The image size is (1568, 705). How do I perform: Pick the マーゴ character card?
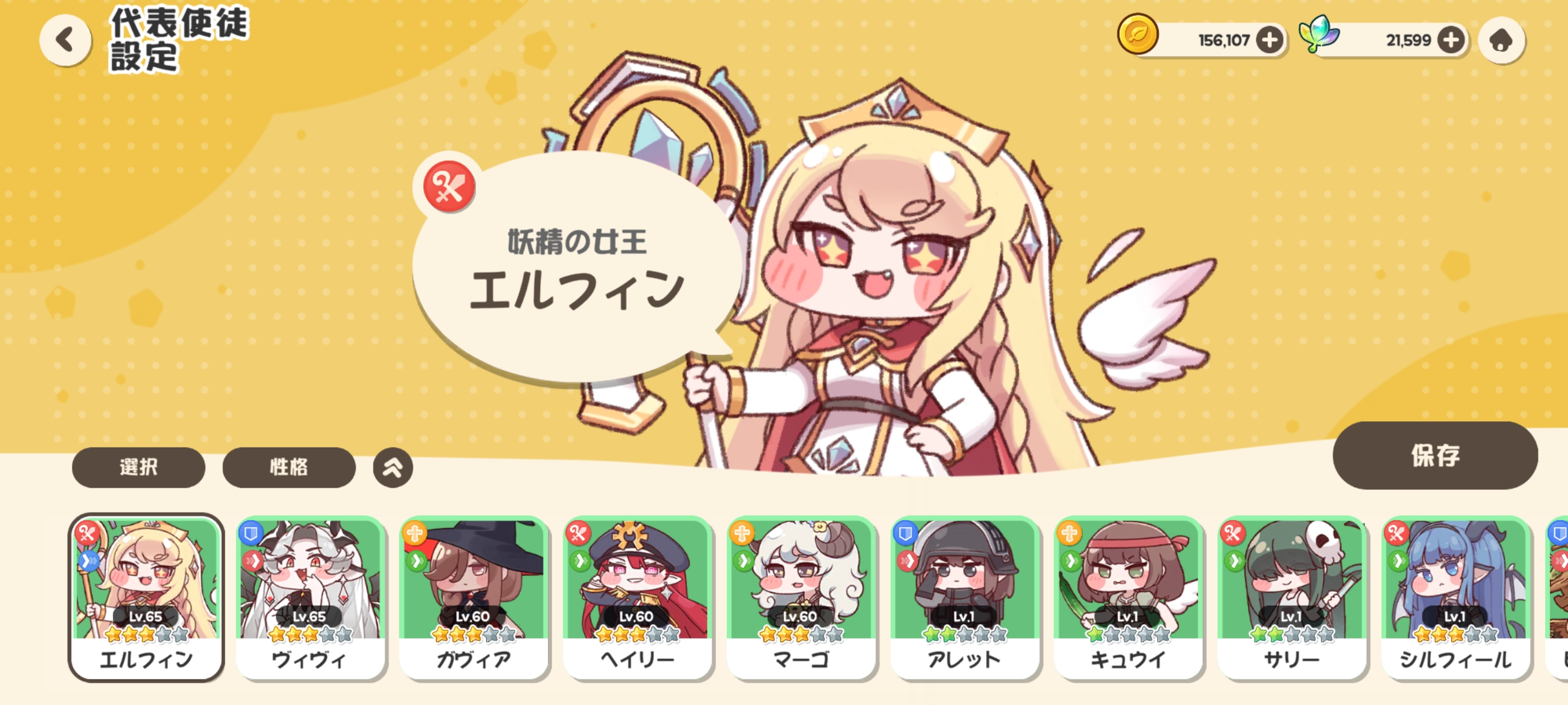801,598
